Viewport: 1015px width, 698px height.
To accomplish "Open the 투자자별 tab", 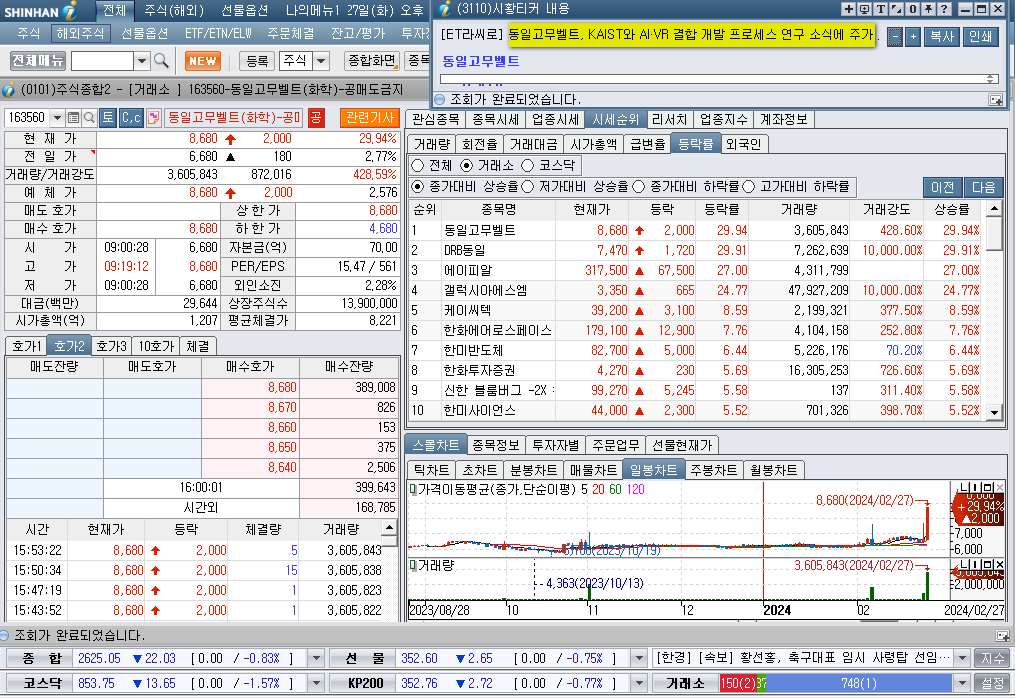I will 555,445.
